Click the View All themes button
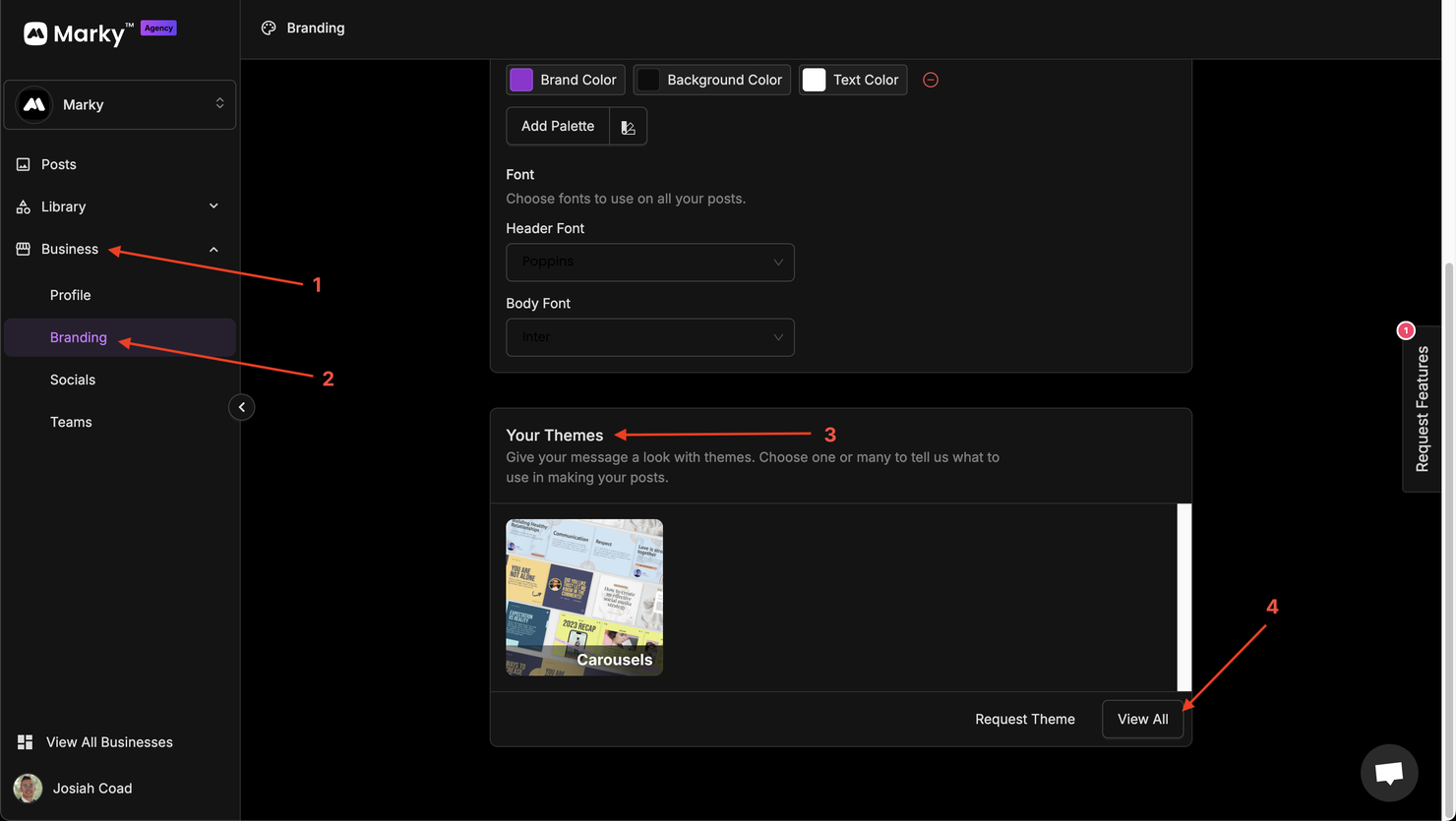Screen dimensions: 1456x821 [1142, 719]
